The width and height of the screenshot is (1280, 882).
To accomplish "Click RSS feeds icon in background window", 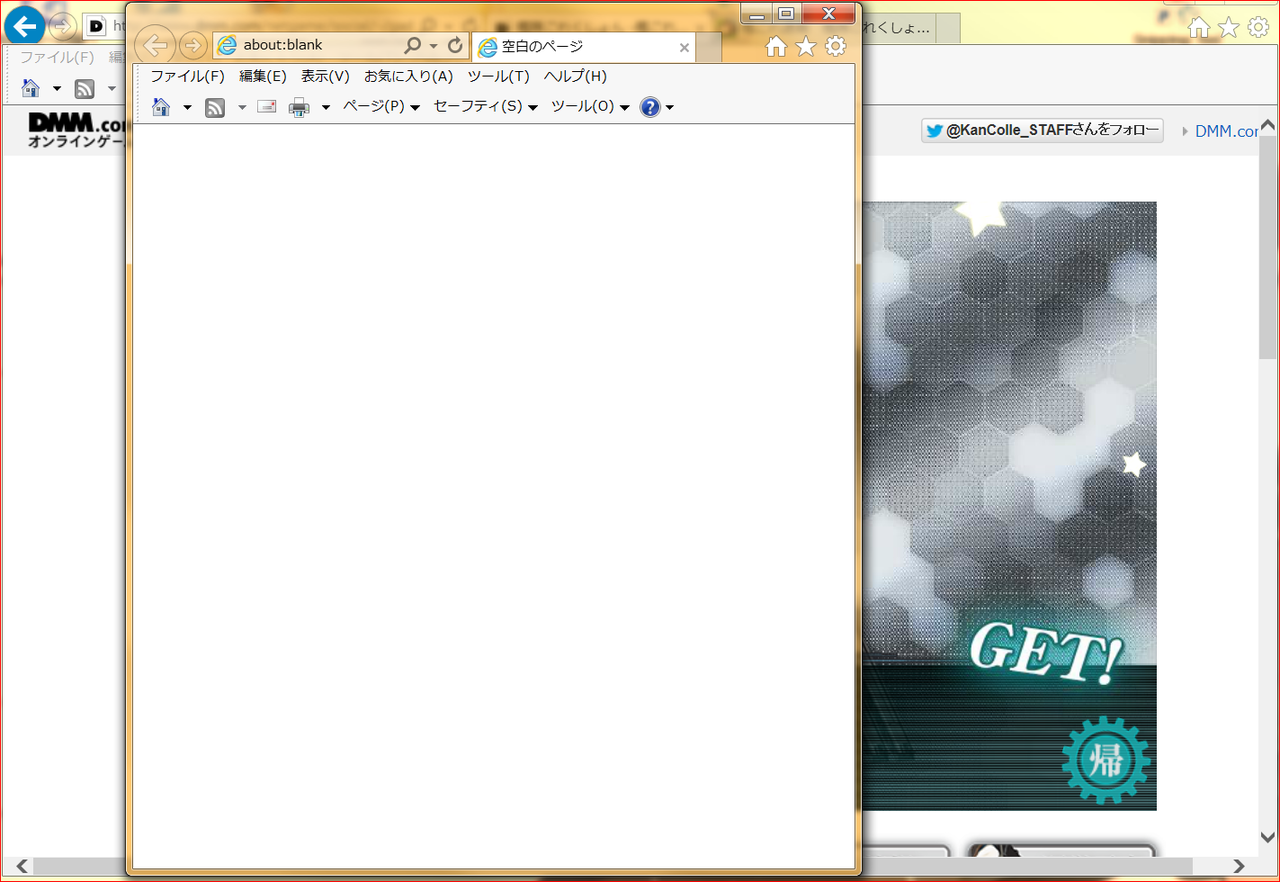I will click(x=85, y=89).
